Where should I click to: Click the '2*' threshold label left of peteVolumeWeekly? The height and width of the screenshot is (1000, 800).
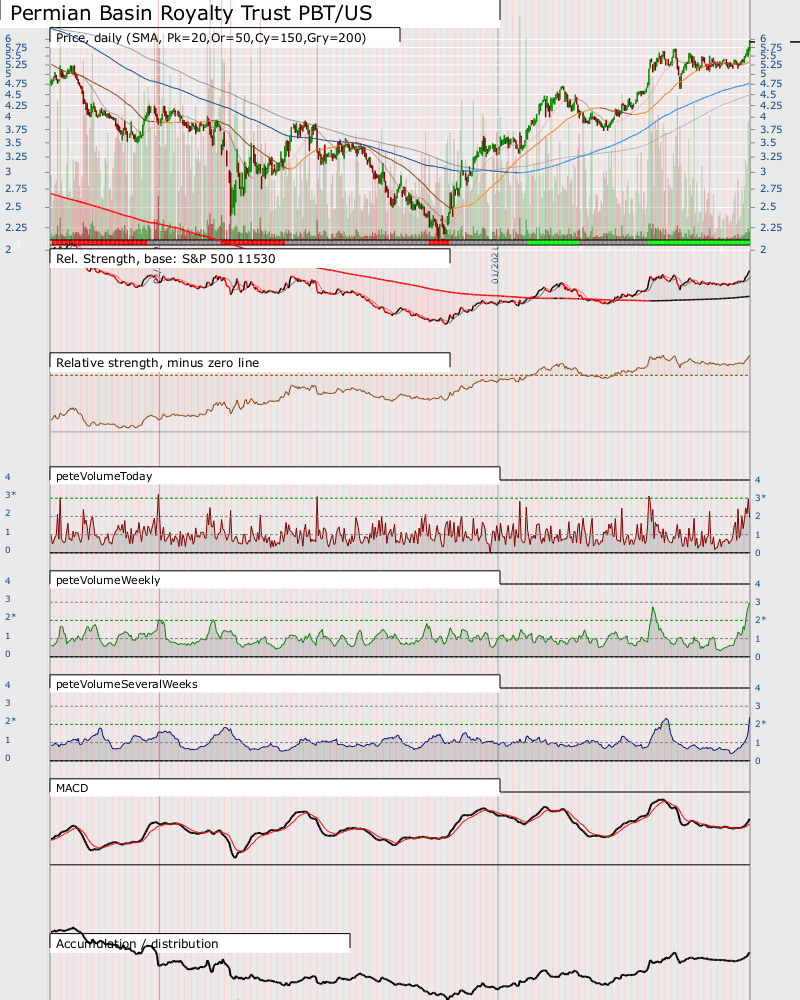click(10, 617)
